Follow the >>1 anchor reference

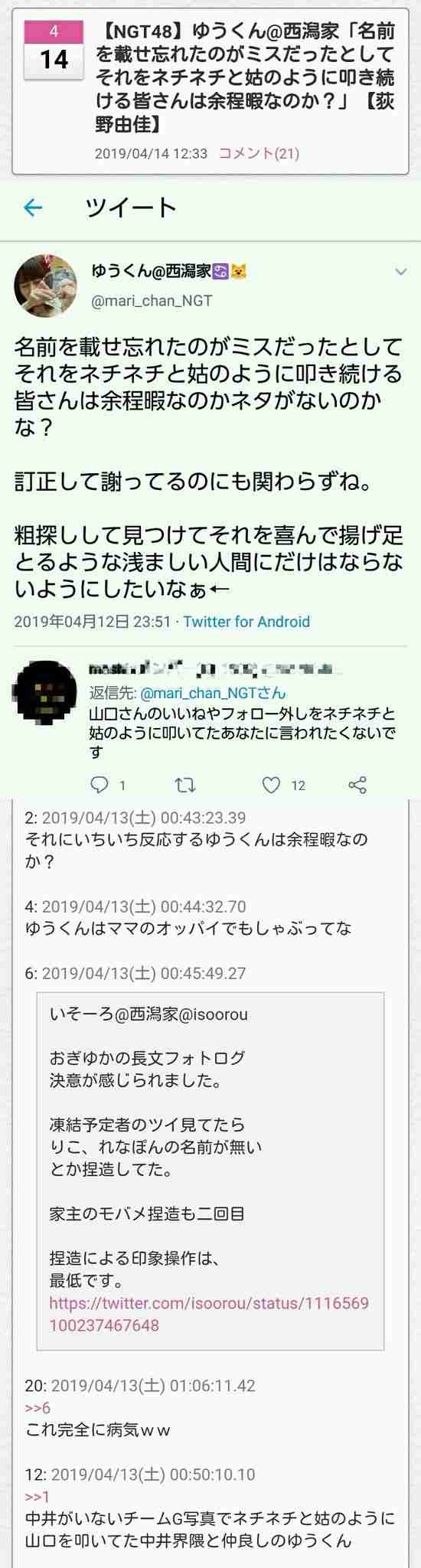click(x=37, y=1497)
